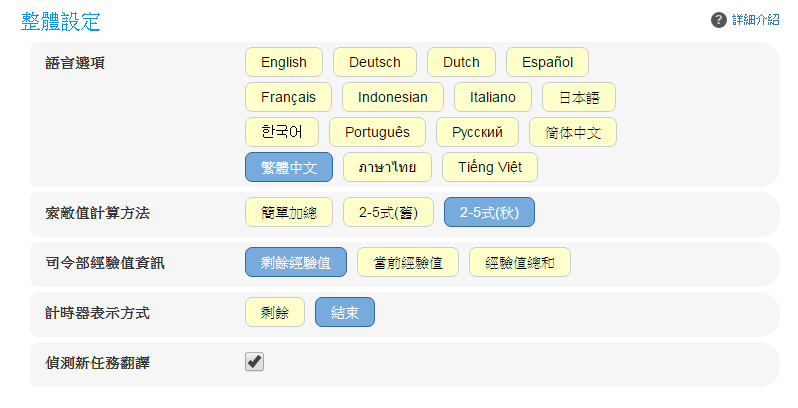This screenshot has height=408, width=798.
Task: Click the 繁體中文 language button
Action: pyautogui.click(x=289, y=167)
